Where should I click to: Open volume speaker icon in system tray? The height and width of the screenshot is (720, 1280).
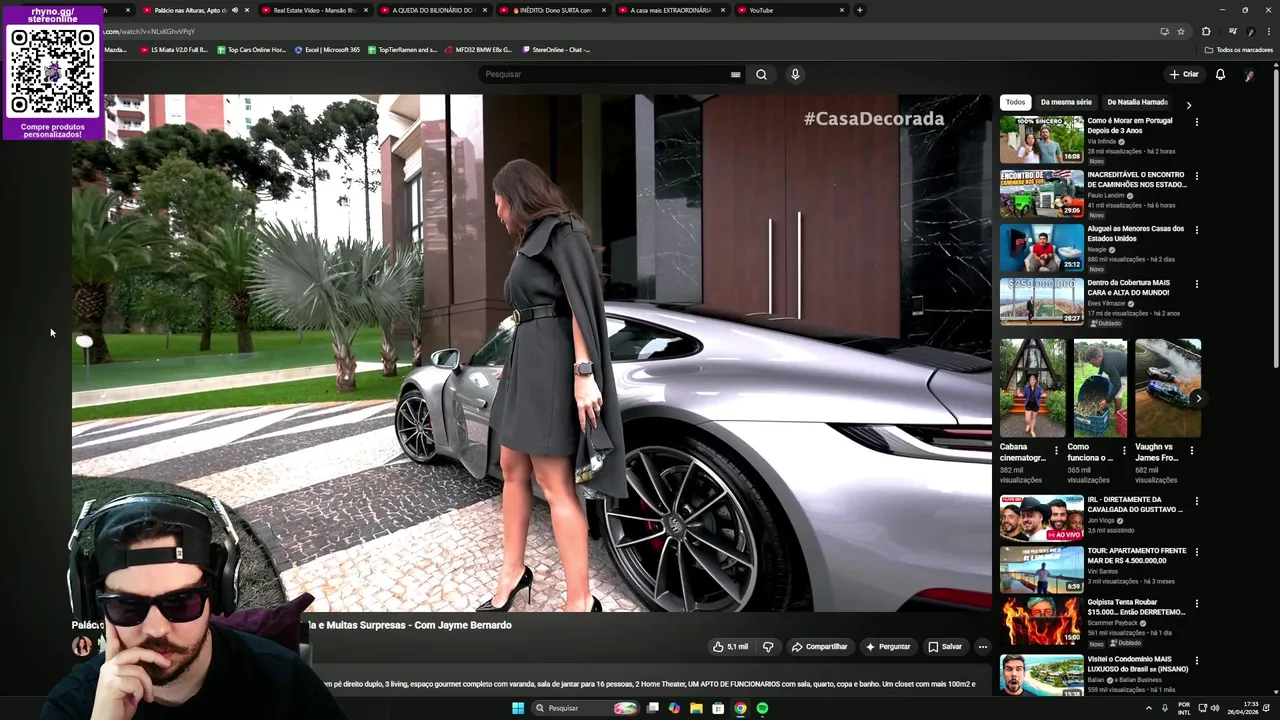1215,708
